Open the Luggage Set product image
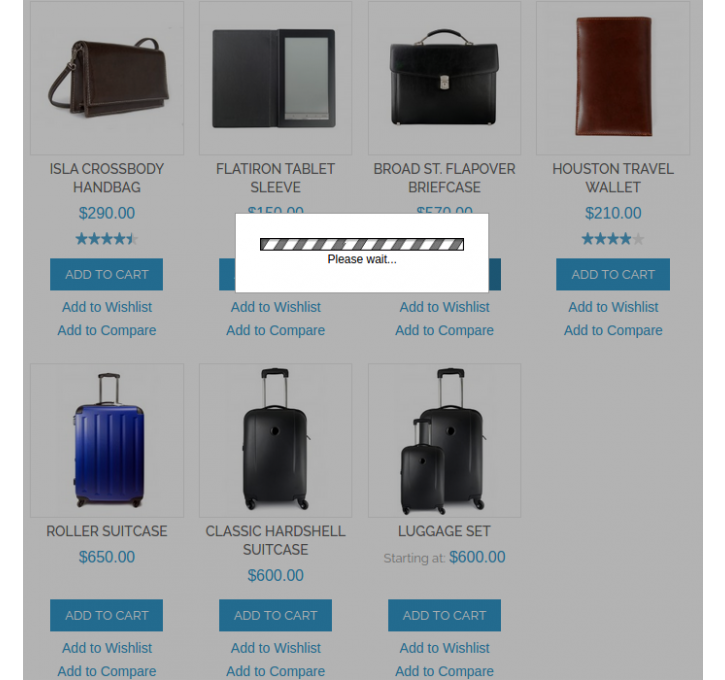725x680 pixels. tap(444, 440)
